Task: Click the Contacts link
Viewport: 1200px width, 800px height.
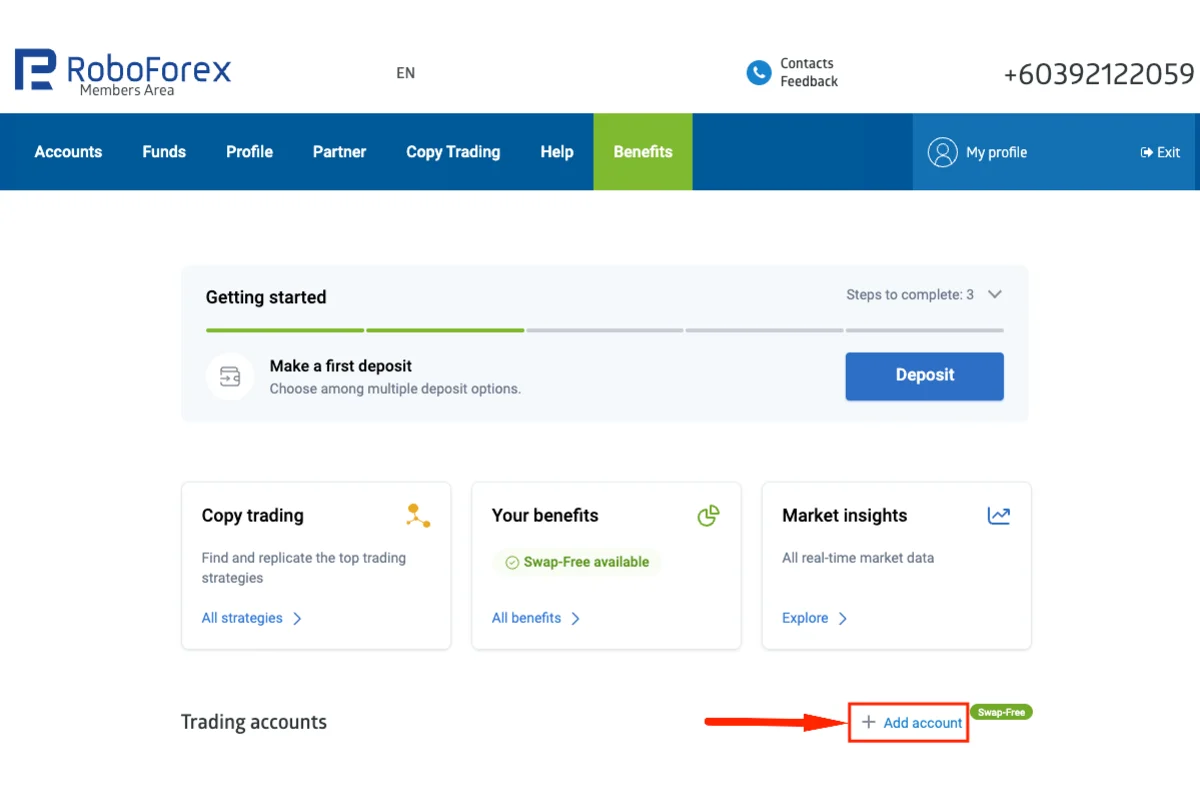Action: (x=807, y=63)
